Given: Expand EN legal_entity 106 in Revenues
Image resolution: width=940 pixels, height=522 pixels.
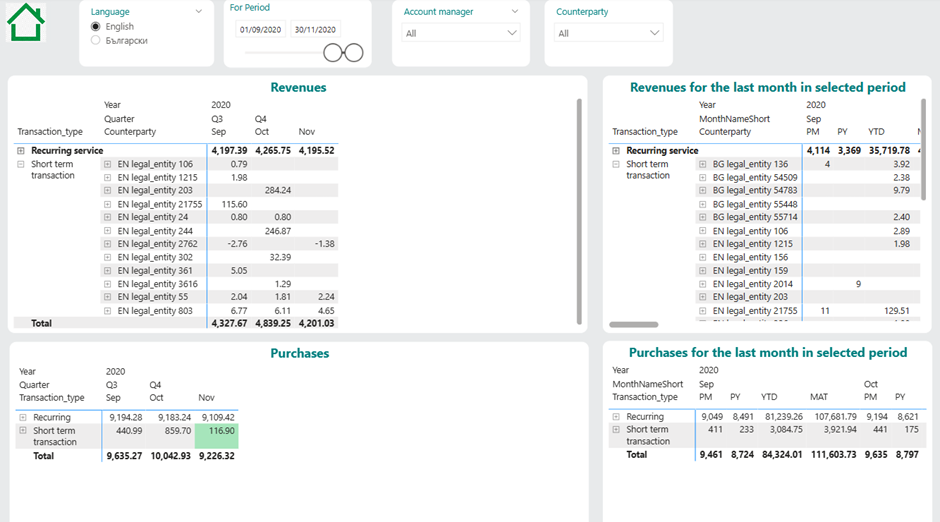Looking at the screenshot, I should click(108, 164).
